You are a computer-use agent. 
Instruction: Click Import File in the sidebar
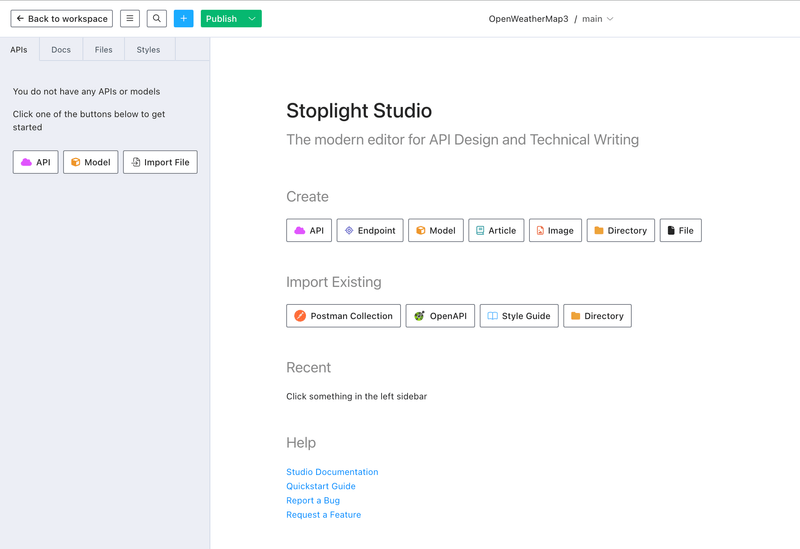(x=160, y=162)
